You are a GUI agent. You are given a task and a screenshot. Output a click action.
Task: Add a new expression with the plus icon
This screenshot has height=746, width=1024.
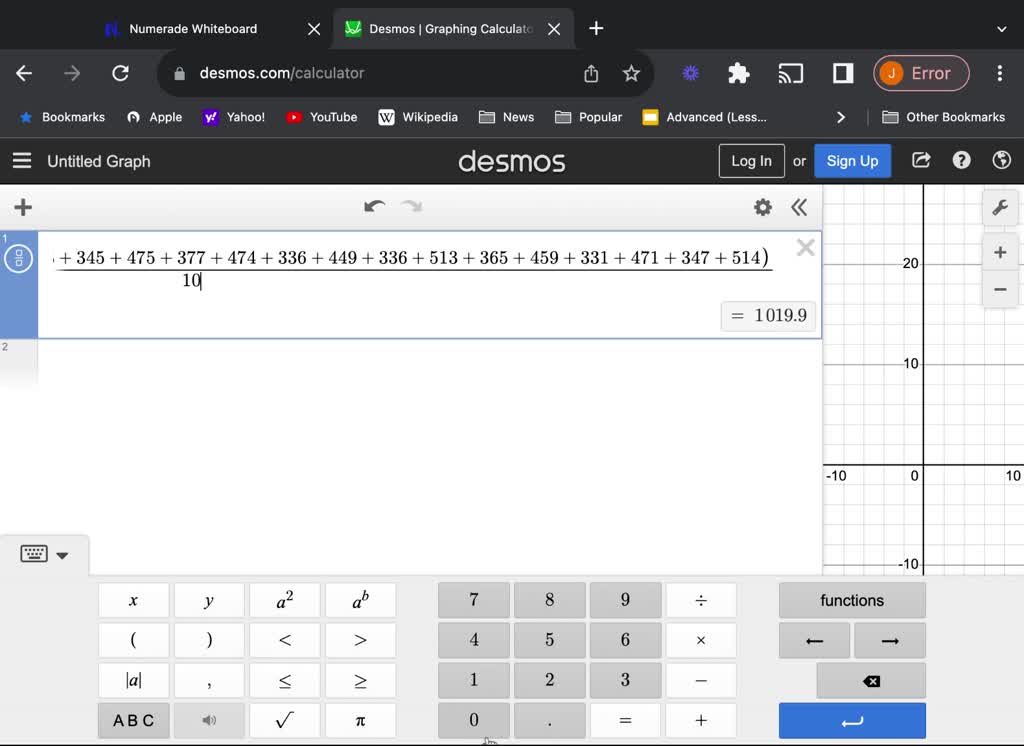pyautogui.click(x=22, y=207)
